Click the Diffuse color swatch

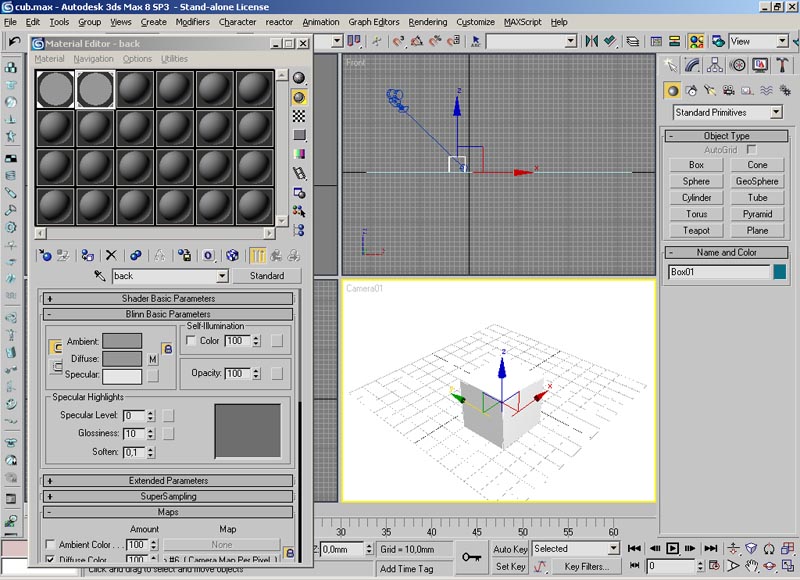[x=122, y=358]
